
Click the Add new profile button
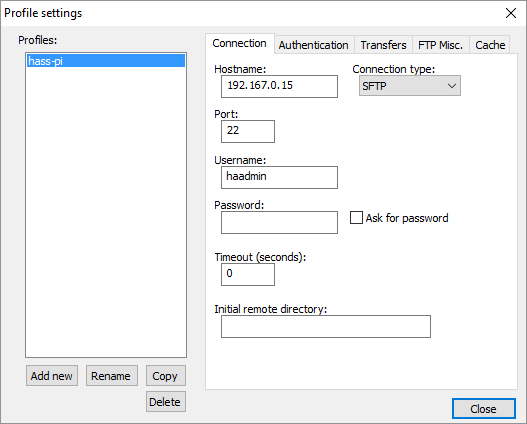[x=52, y=376]
